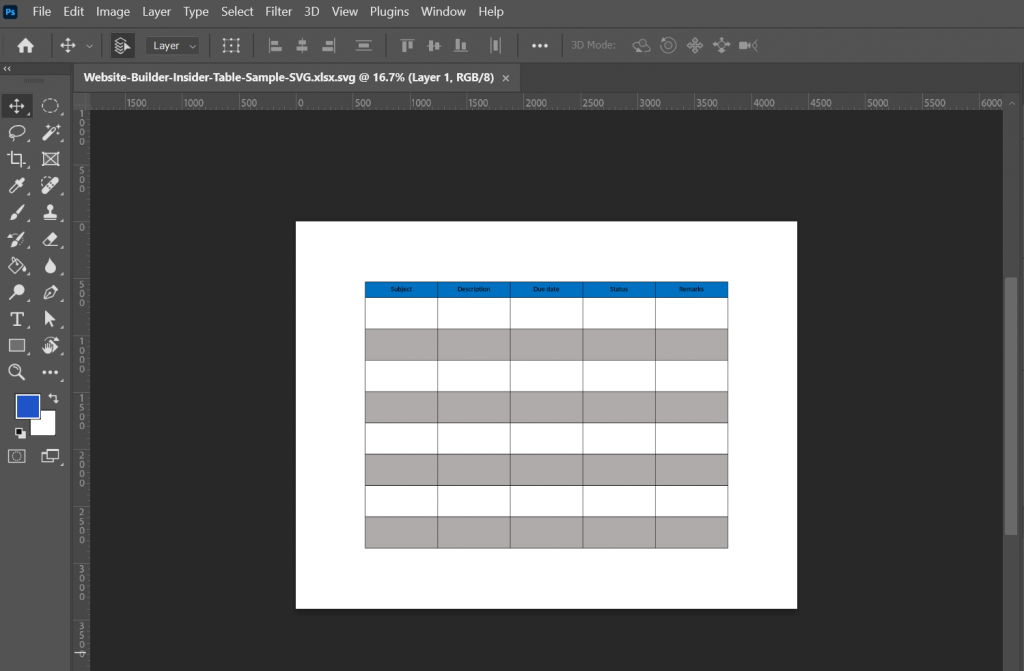Select the Lasso tool
The image size is (1024, 671).
[x=17, y=132]
